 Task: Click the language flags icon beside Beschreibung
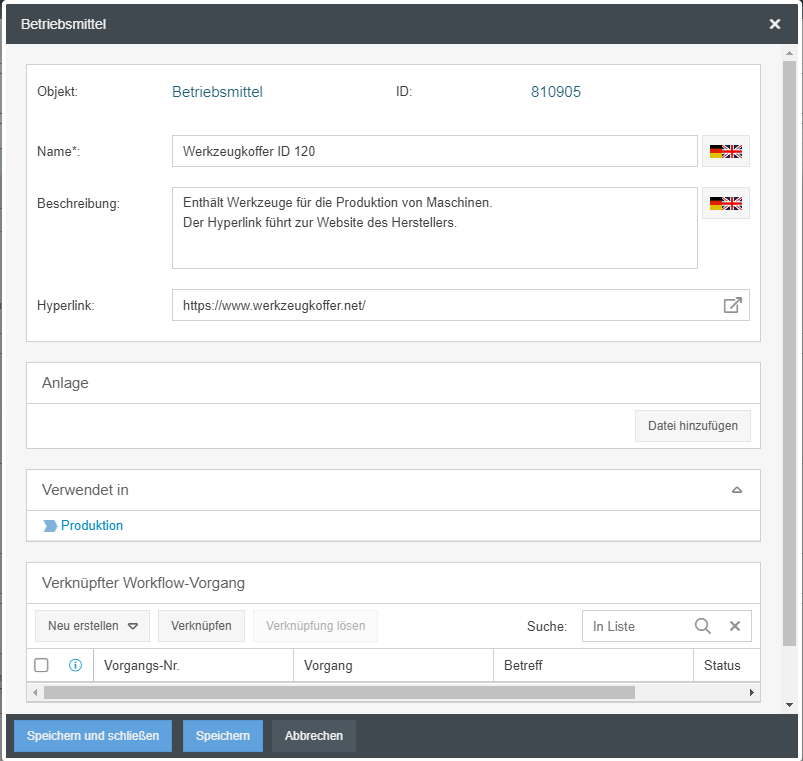(726, 203)
